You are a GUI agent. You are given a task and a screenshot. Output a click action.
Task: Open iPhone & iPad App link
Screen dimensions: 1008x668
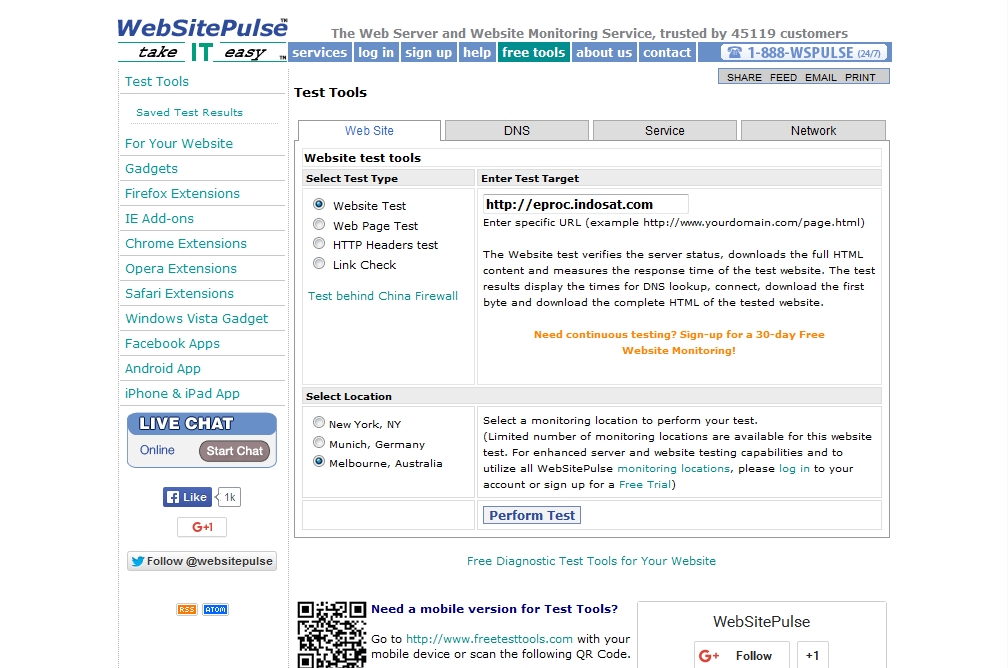point(182,394)
